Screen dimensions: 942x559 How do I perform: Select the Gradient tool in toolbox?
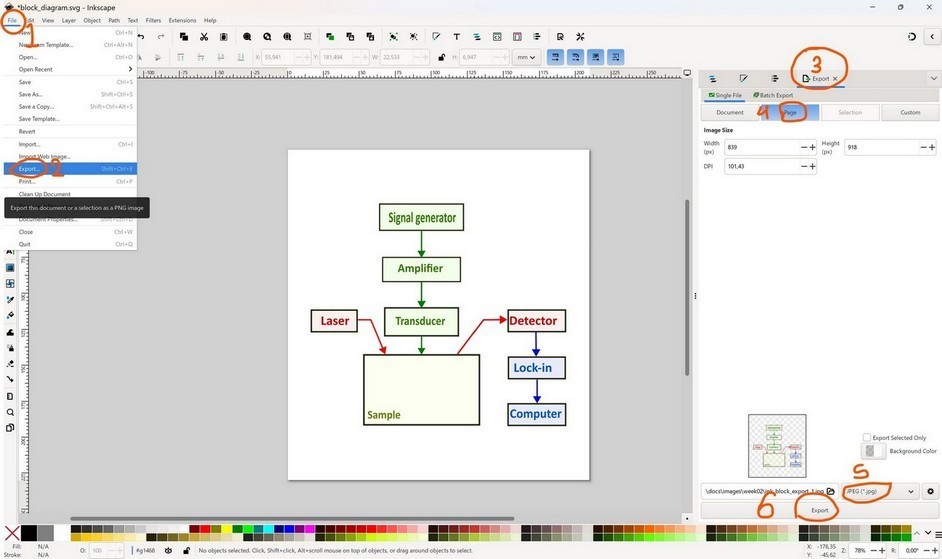tap(10, 267)
